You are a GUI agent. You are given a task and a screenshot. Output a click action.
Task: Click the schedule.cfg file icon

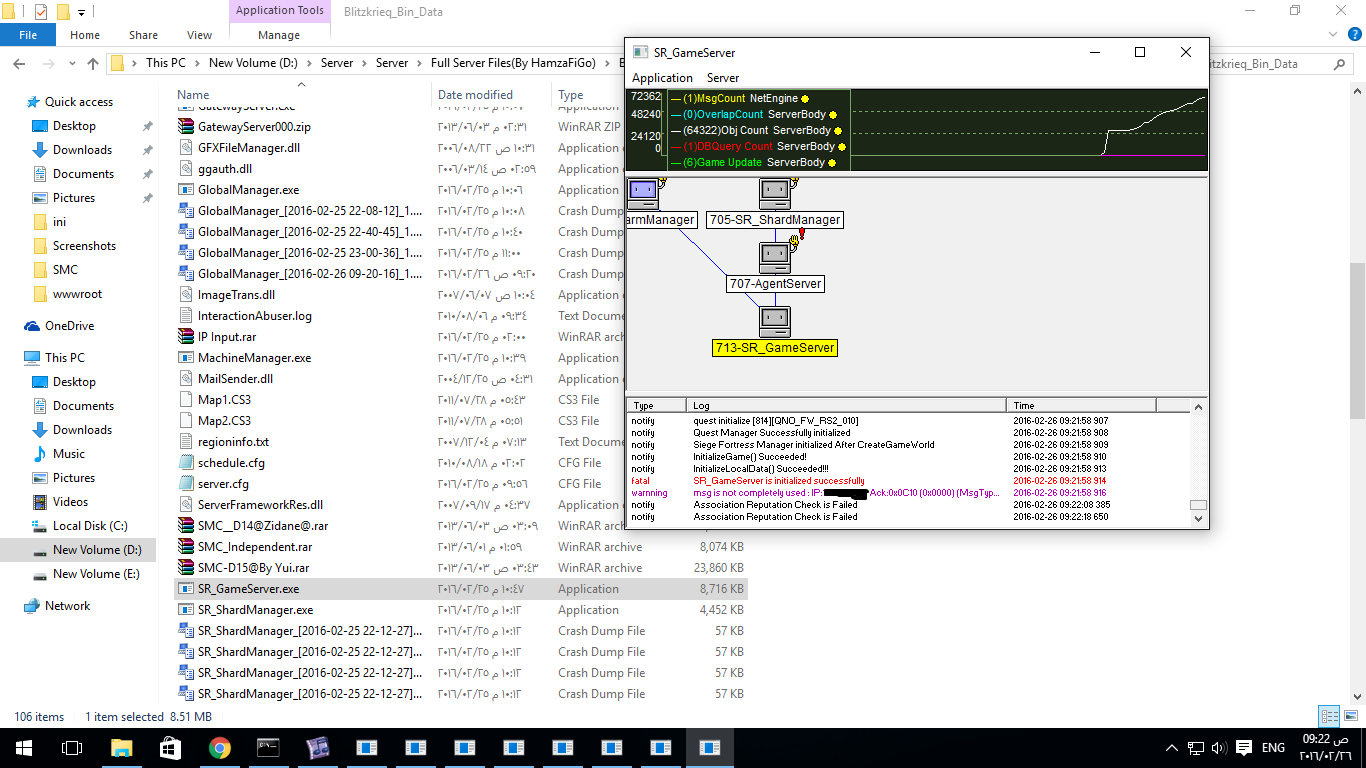tap(186, 463)
